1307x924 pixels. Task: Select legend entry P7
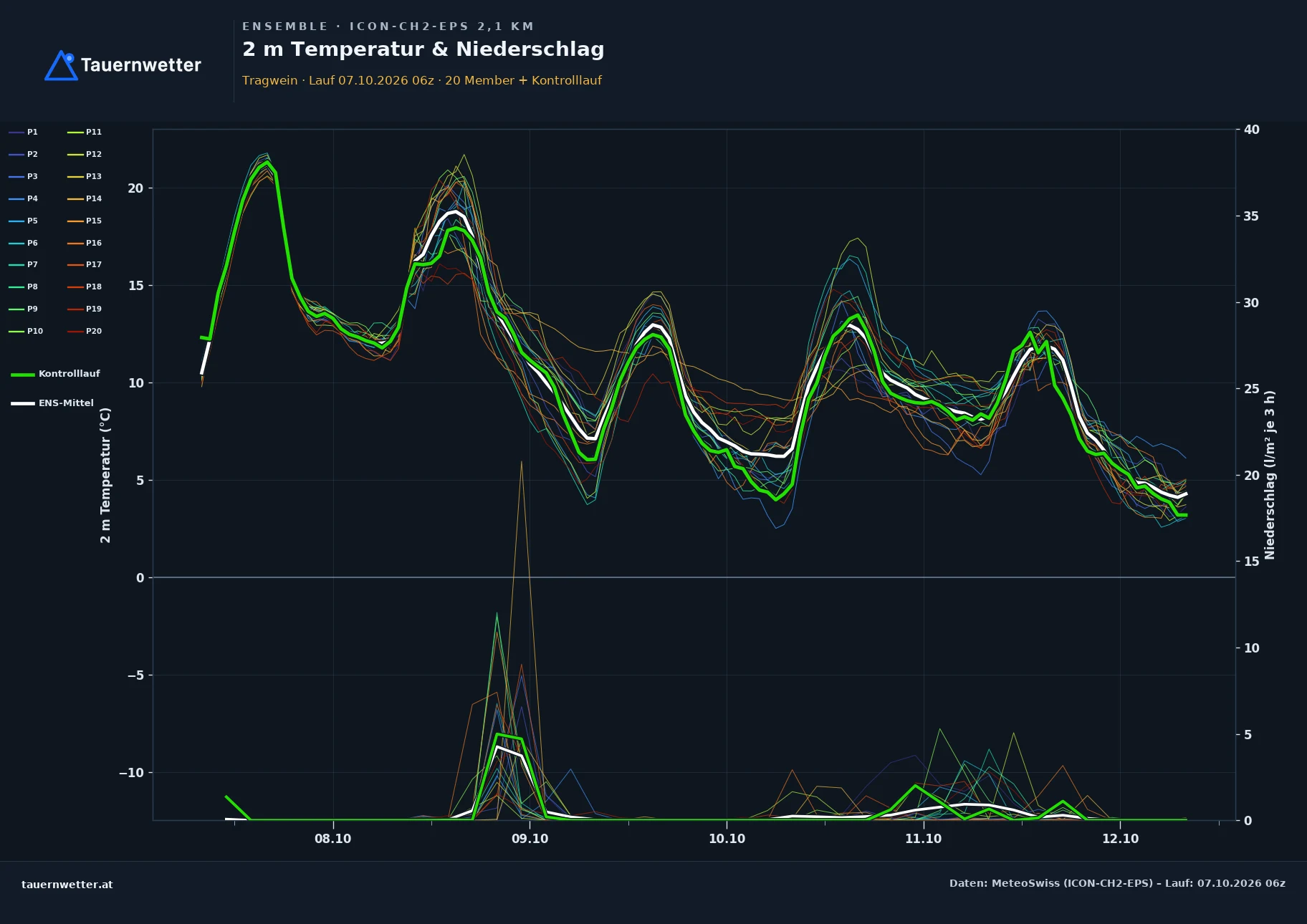coord(24,264)
